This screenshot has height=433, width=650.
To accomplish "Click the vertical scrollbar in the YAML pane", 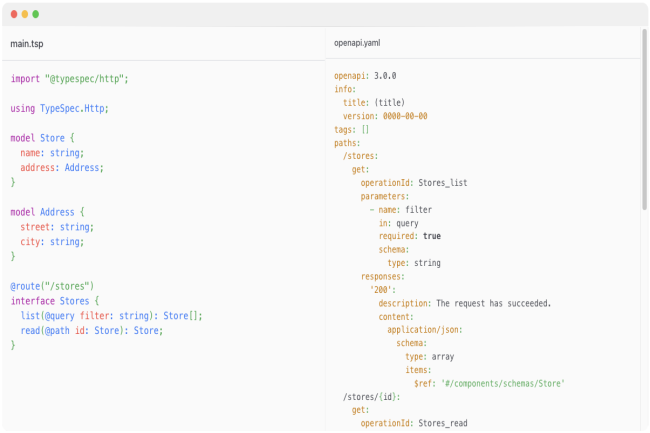I will [x=644, y=120].
